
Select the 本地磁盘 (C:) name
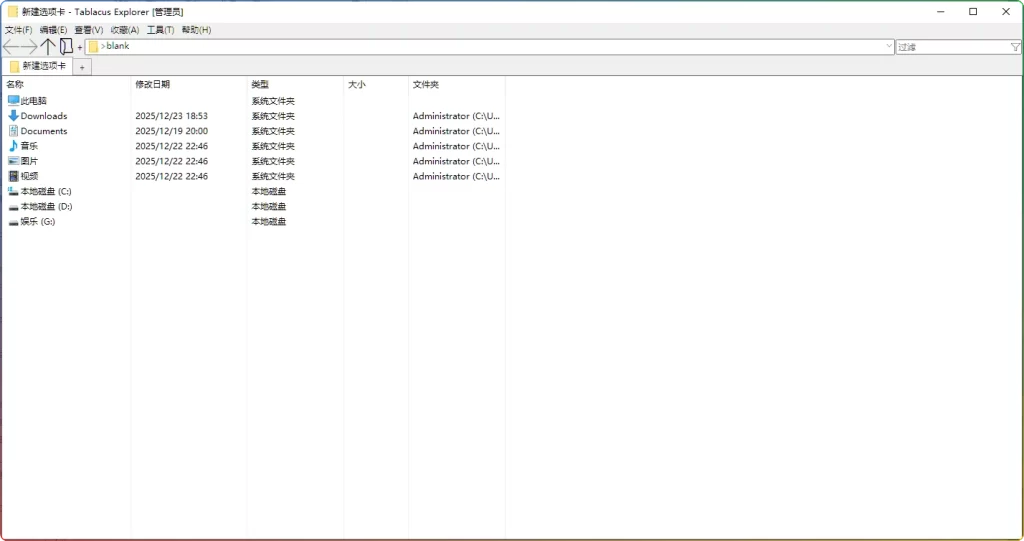[x=46, y=191]
